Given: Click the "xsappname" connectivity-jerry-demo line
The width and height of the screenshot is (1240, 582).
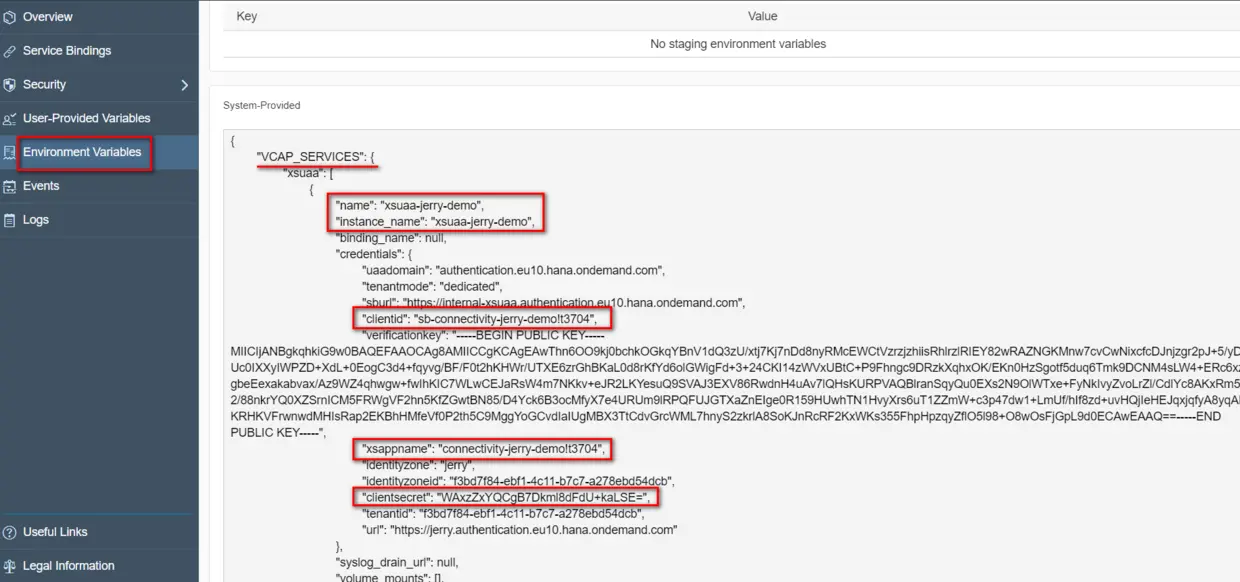Looking at the screenshot, I should click(x=484, y=449).
